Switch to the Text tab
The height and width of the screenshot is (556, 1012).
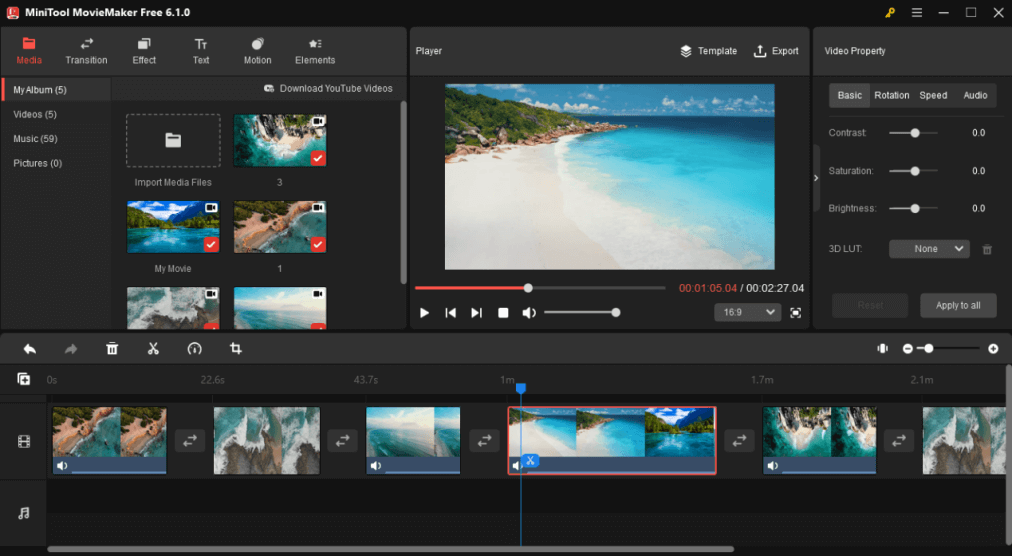[201, 51]
